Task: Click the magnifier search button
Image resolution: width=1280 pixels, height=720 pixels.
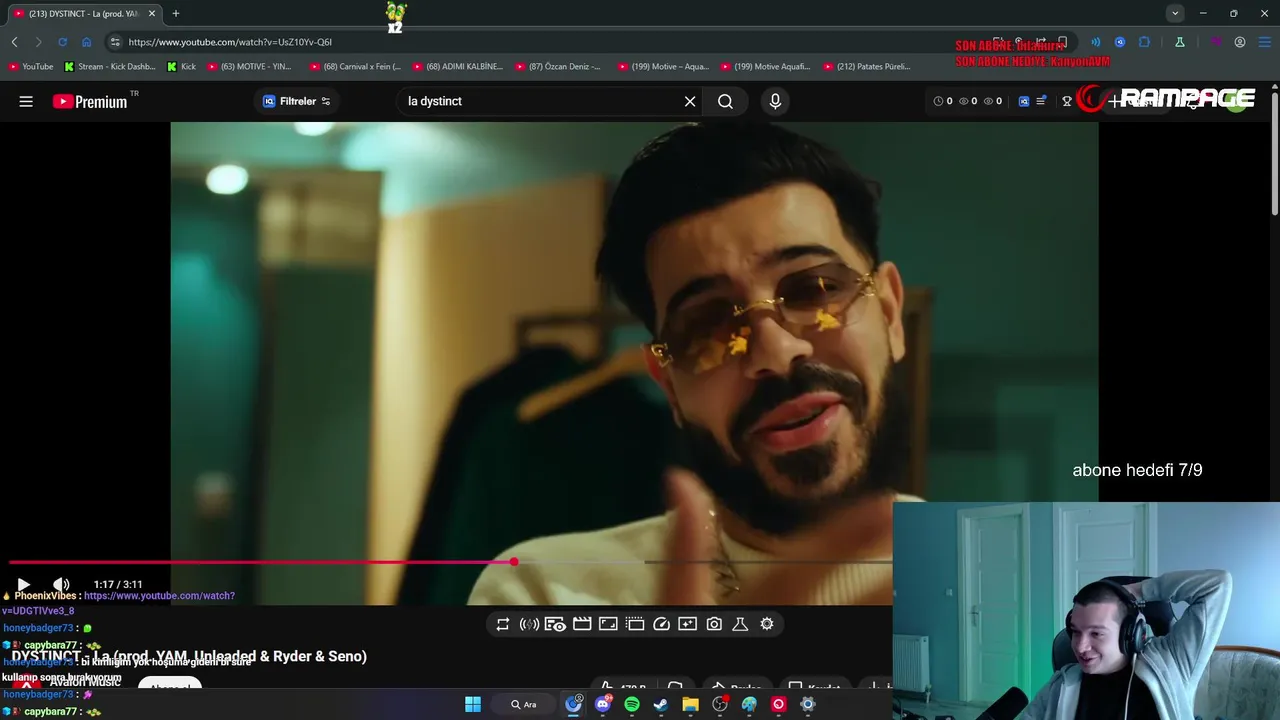Action: [725, 101]
